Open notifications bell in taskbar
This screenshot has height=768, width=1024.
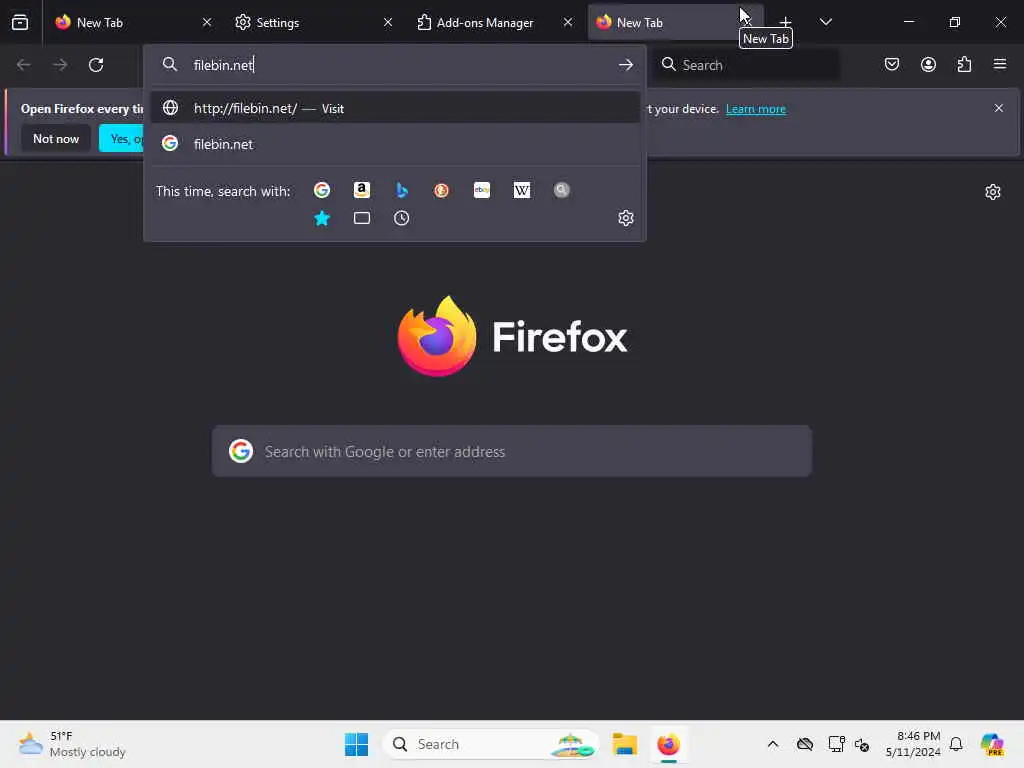(956, 744)
